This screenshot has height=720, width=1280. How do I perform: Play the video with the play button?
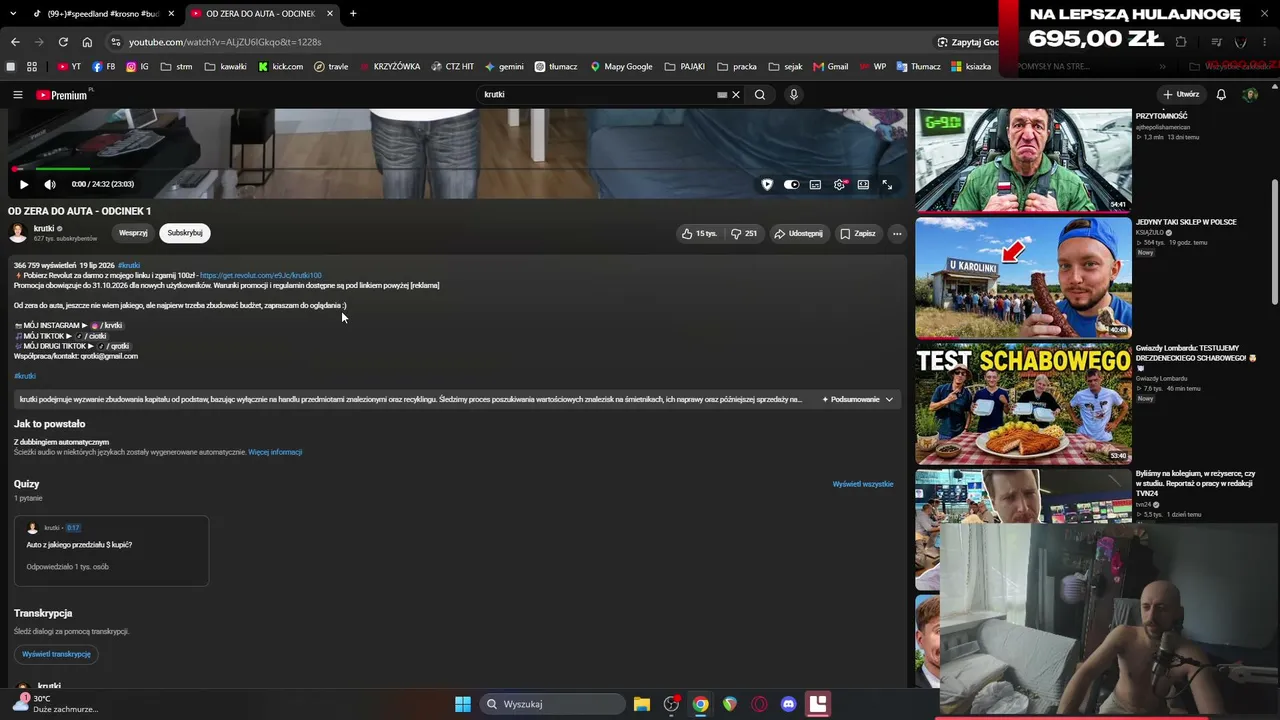tap(24, 184)
